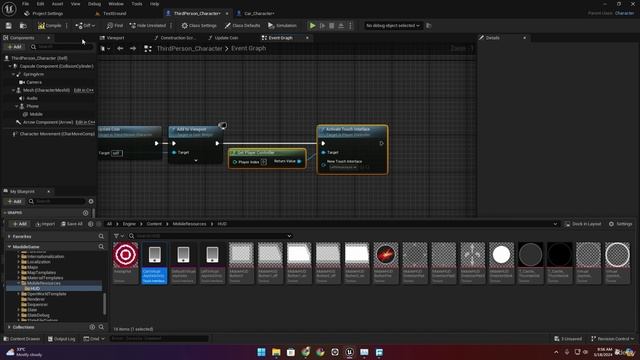Image resolution: width=640 pixels, height=360 pixels.
Task: Select the Camera component
Action: click(x=34, y=82)
